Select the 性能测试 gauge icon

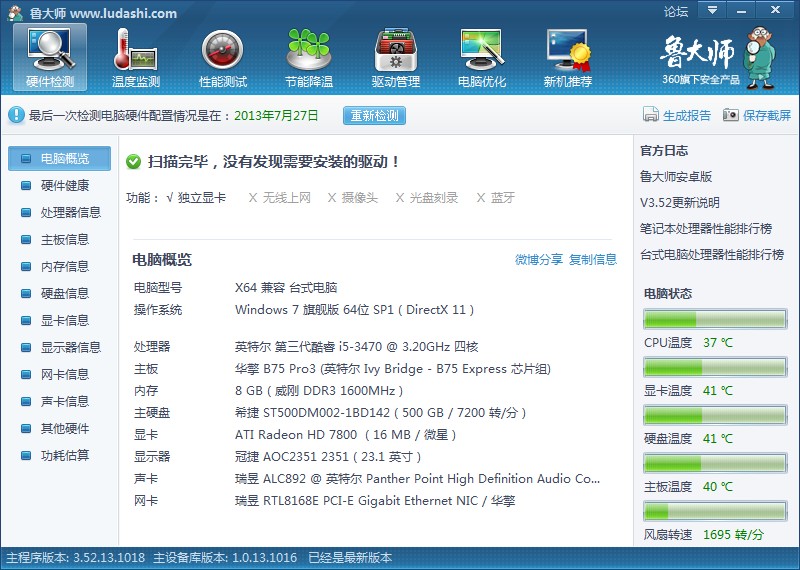222,51
